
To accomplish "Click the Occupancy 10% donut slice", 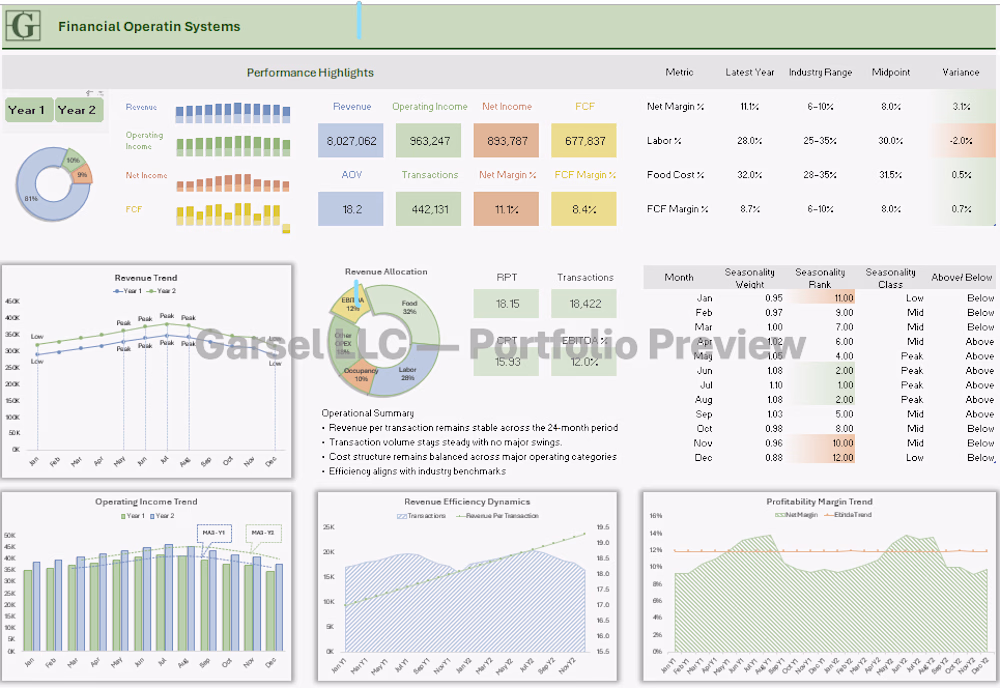I will pos(359,375).
